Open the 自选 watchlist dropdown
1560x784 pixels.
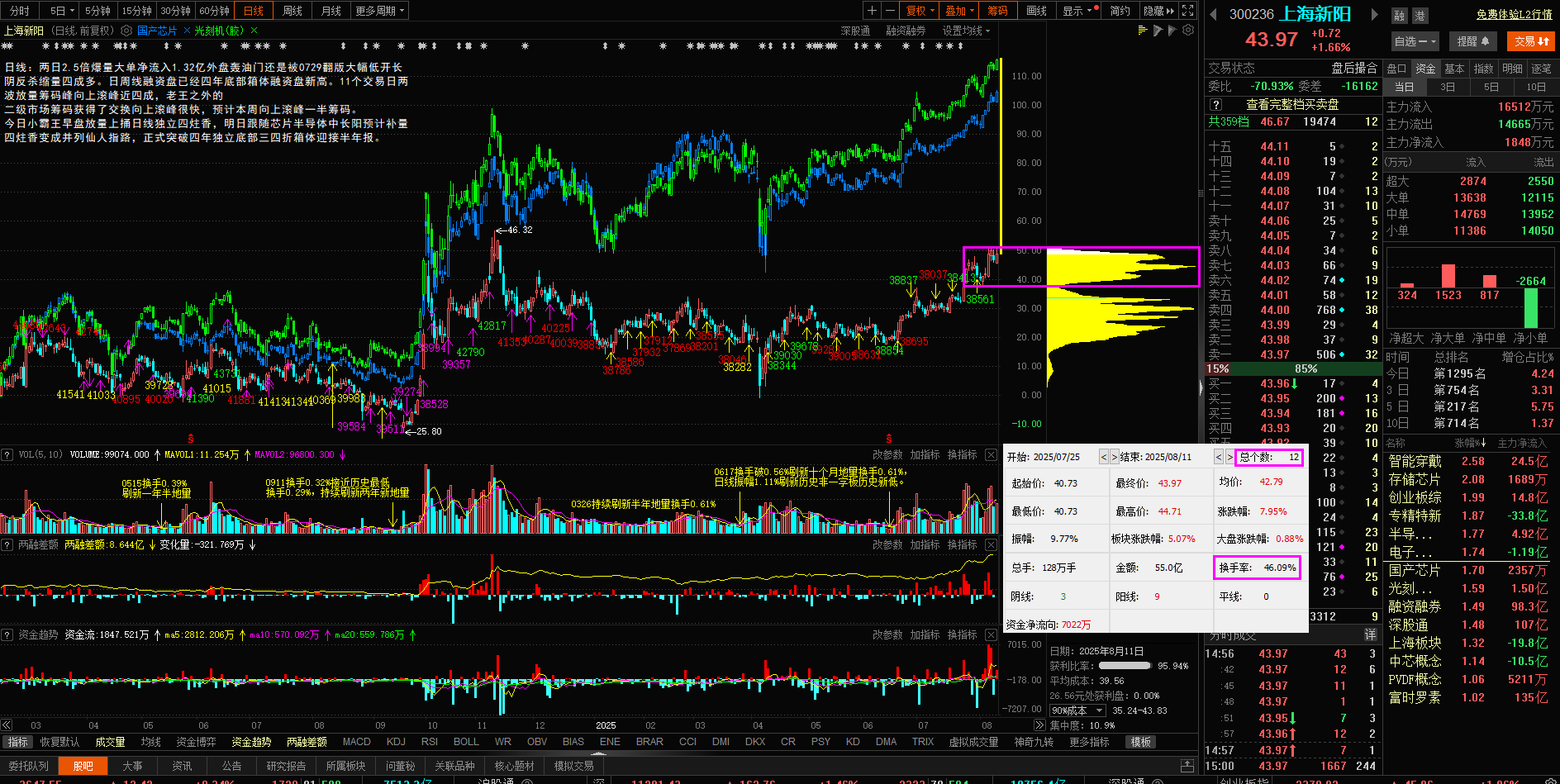(x=1415, y=41)
